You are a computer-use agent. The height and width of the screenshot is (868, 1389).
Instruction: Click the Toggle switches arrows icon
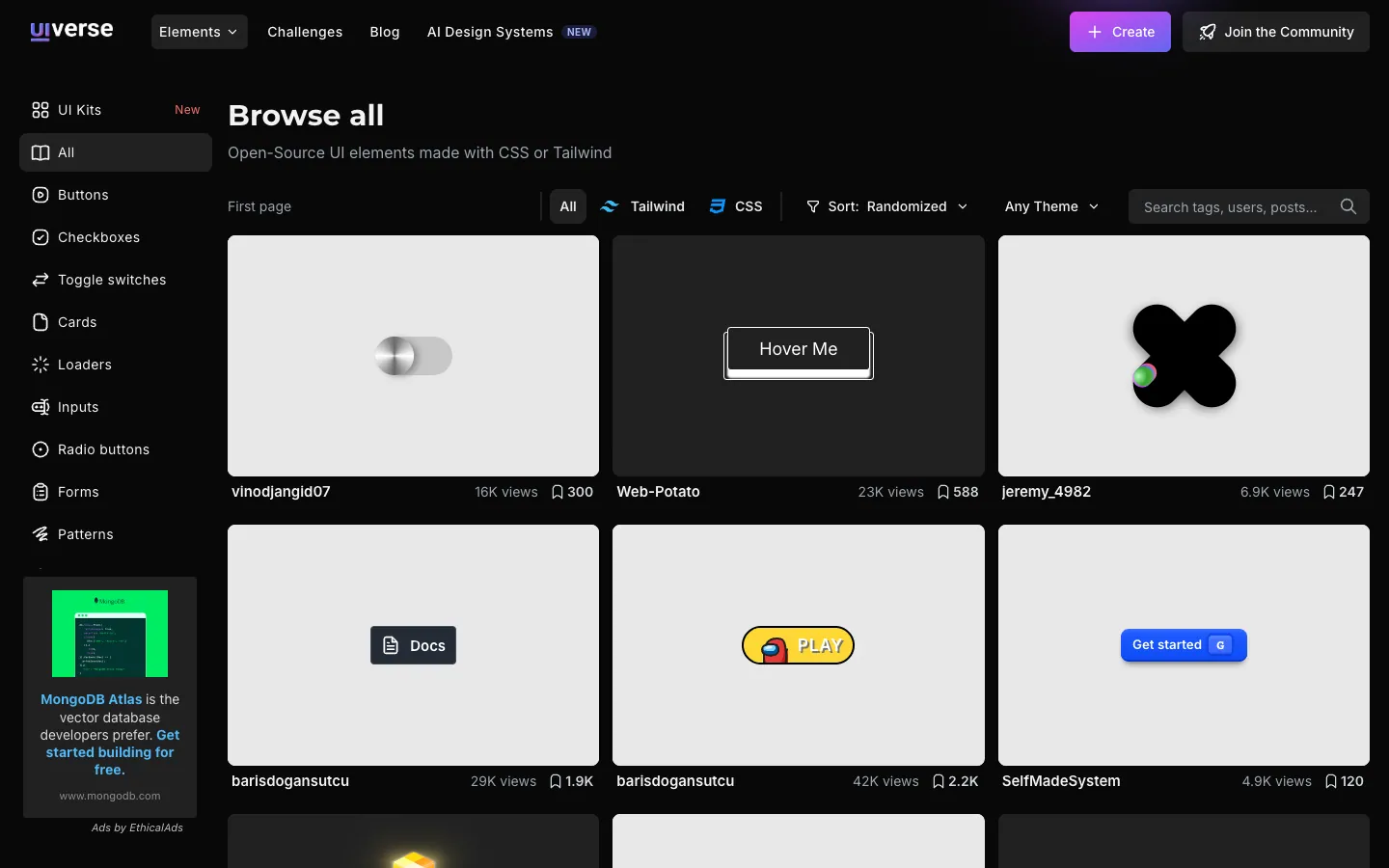[x=41, y=280]
